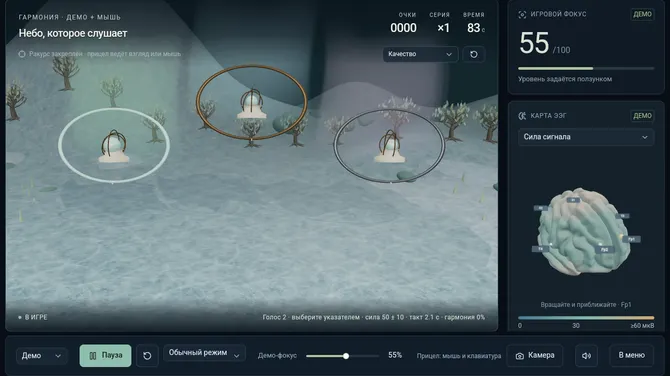
Task: Toggle the ДЕМО badge in Карта ЭЭГ
Action: (x=642, y=116)
